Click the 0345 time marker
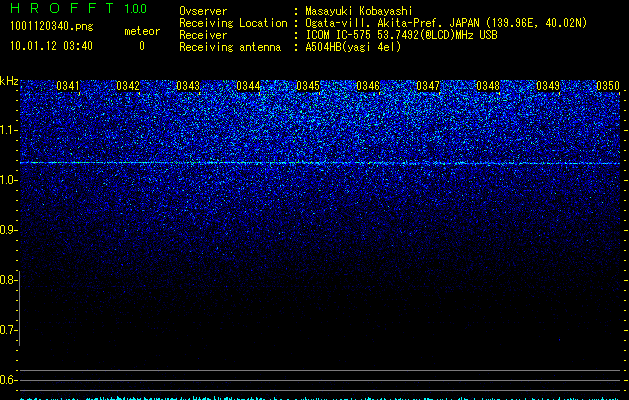 pyautogui.click(x=308, y=85)
